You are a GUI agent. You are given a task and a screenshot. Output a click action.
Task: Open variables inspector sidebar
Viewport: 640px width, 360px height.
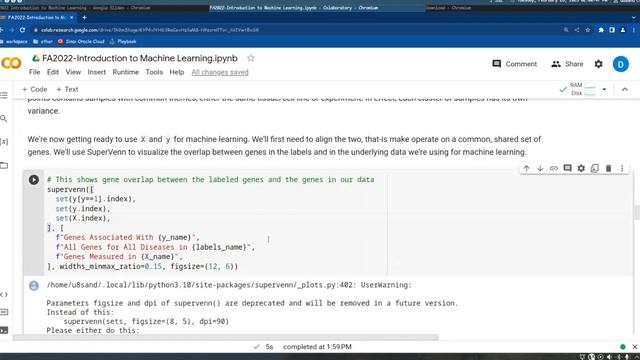coord(4,142)
